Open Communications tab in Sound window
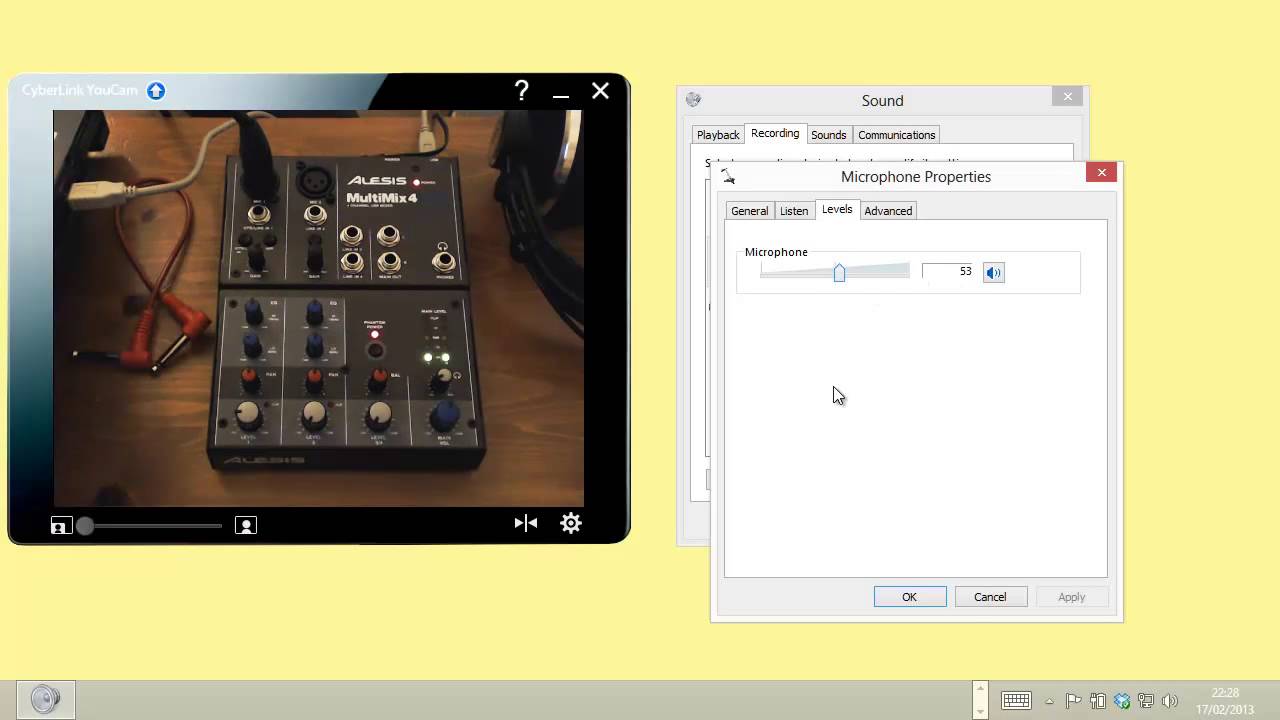Image resolution: width=1280 pixels, height=720 pixels. click(896, 135)
